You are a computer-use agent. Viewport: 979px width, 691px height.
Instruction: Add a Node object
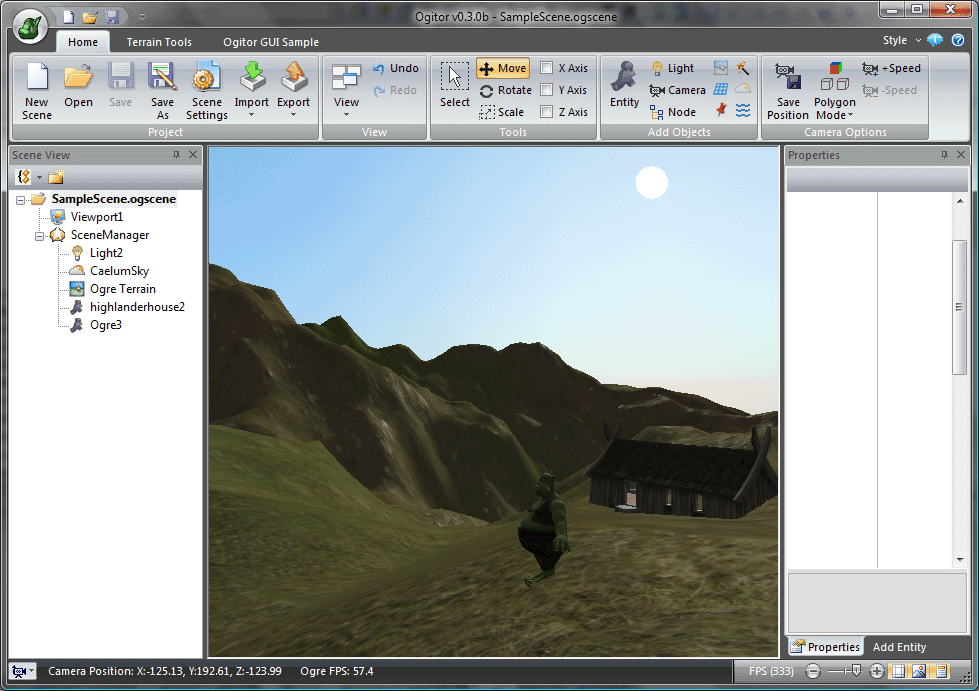[672, 112]
